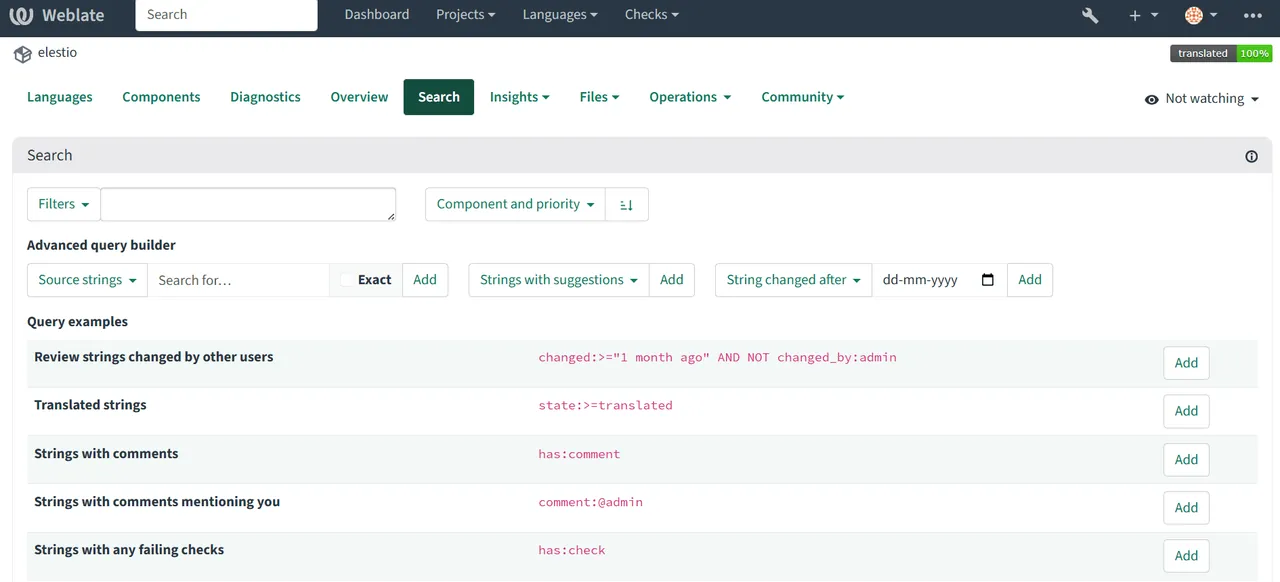
Task: Open the Operations tab menu
Action: click(690, 97)
